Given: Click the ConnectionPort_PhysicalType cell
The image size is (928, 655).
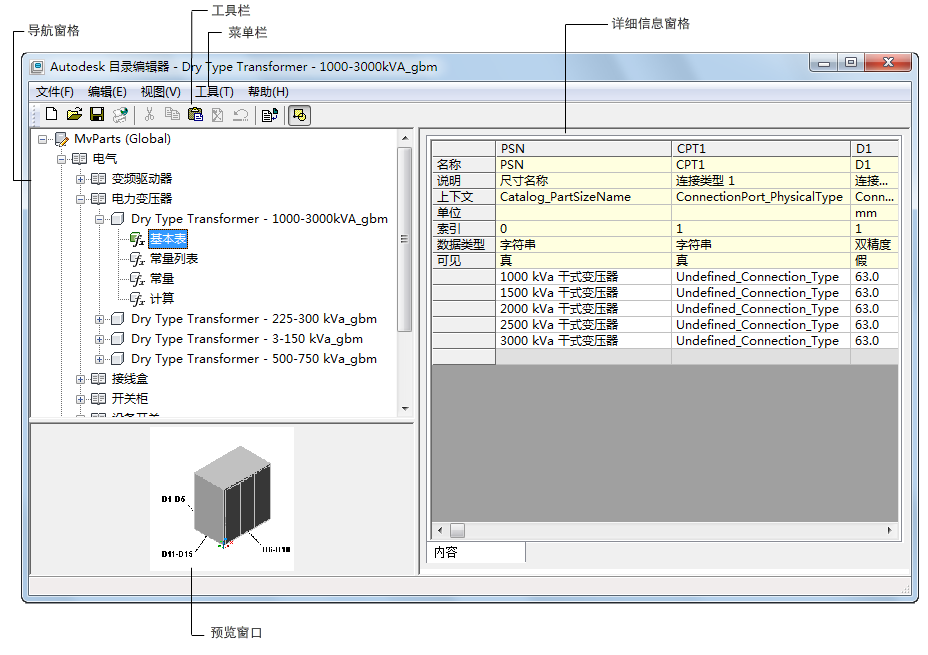Looking at the screenshot, I should coord(761,196).
